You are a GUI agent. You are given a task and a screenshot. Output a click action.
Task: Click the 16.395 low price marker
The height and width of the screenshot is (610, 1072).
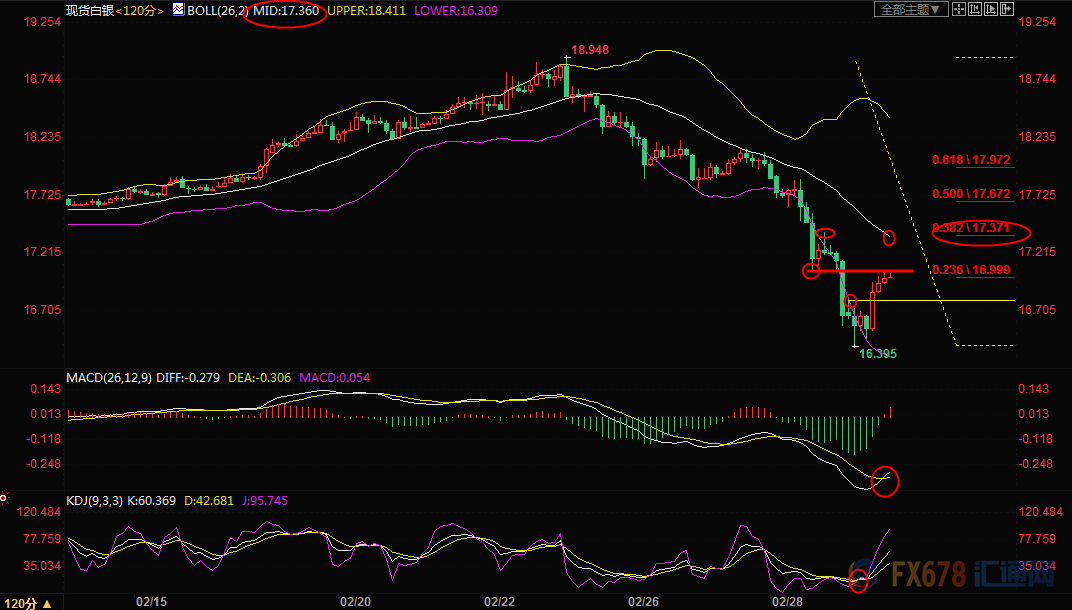(878, 354)
